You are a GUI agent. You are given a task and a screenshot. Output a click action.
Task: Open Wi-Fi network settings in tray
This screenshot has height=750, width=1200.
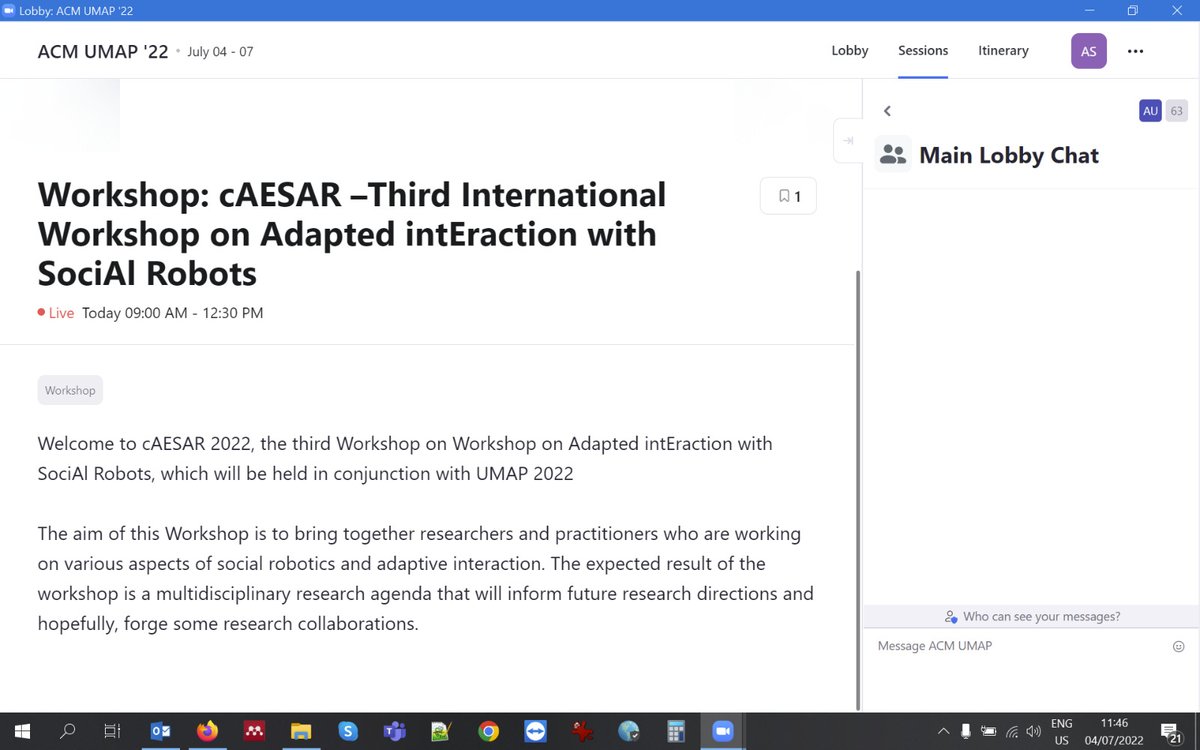click(1012, 731)
